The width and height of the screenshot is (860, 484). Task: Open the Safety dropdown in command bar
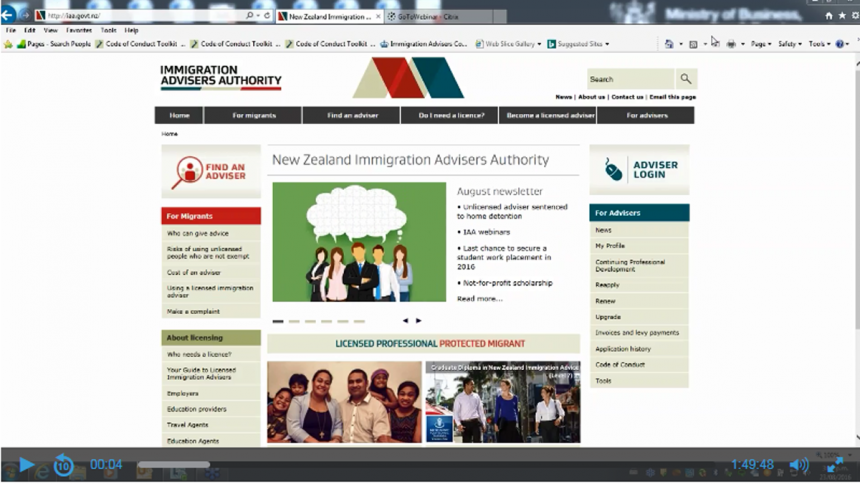[790, 44]
